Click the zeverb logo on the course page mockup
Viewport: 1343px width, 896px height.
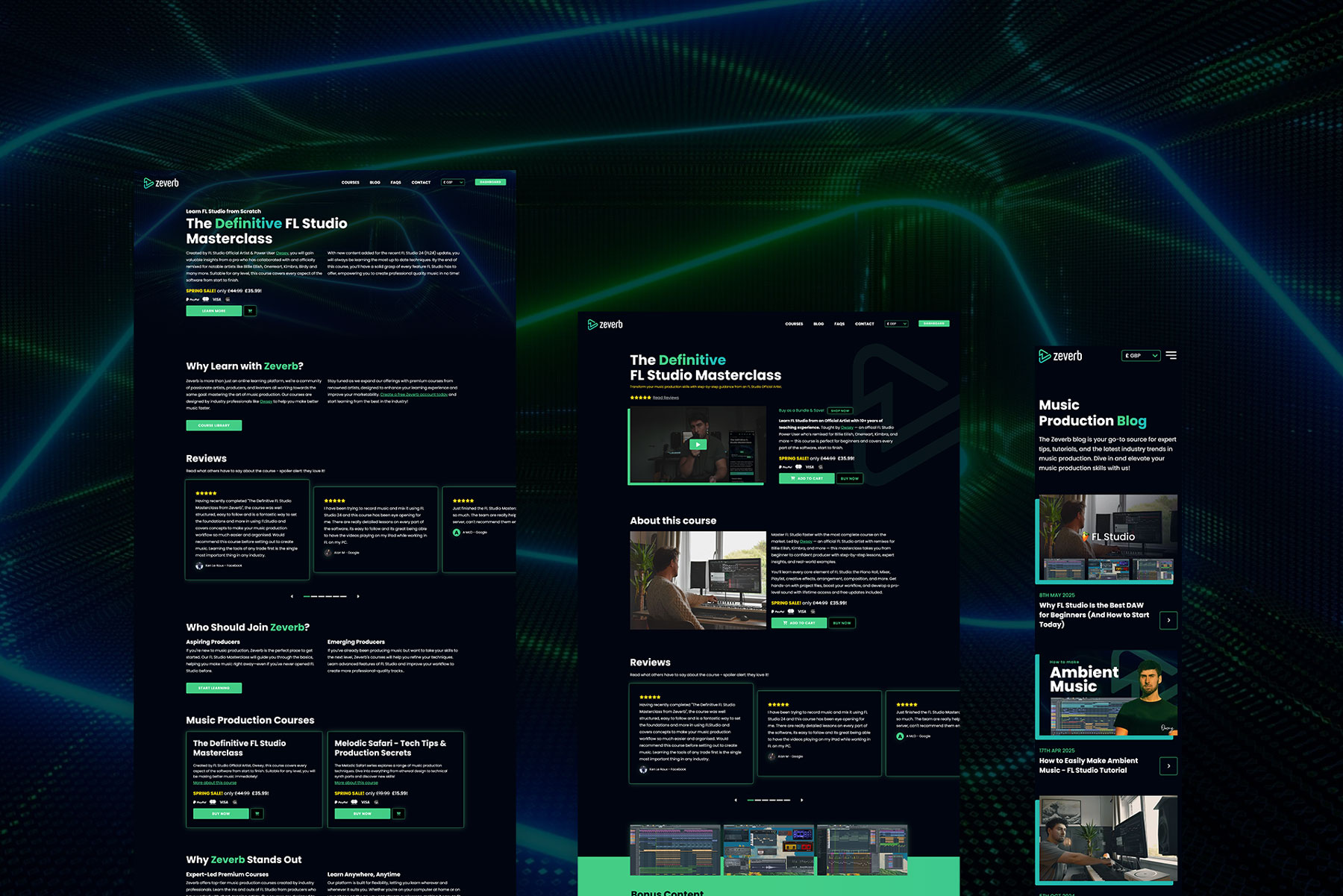coord(605,325)
